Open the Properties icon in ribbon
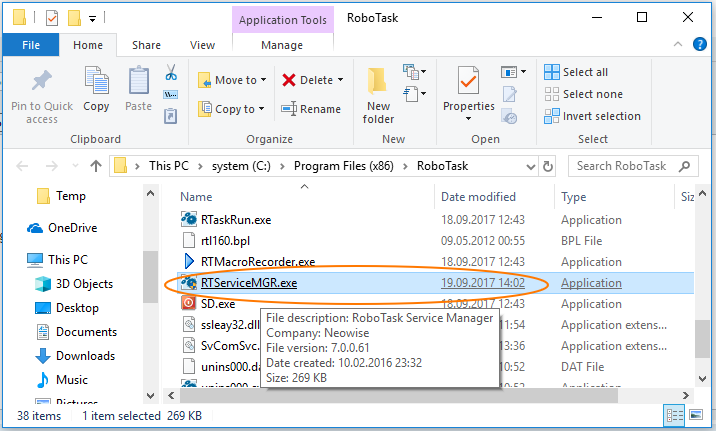The image size is (716, 431). [469, 81]
